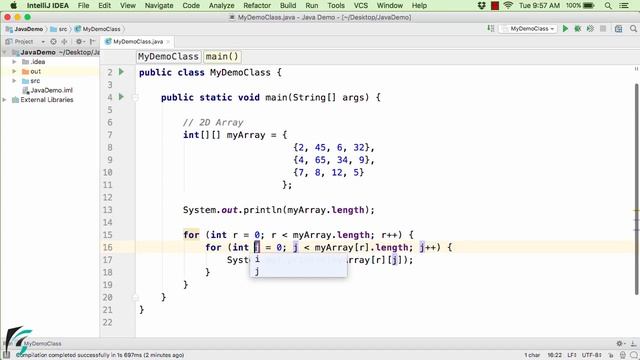Open the File menu
The image size is (640, 360).
[83, 5]
